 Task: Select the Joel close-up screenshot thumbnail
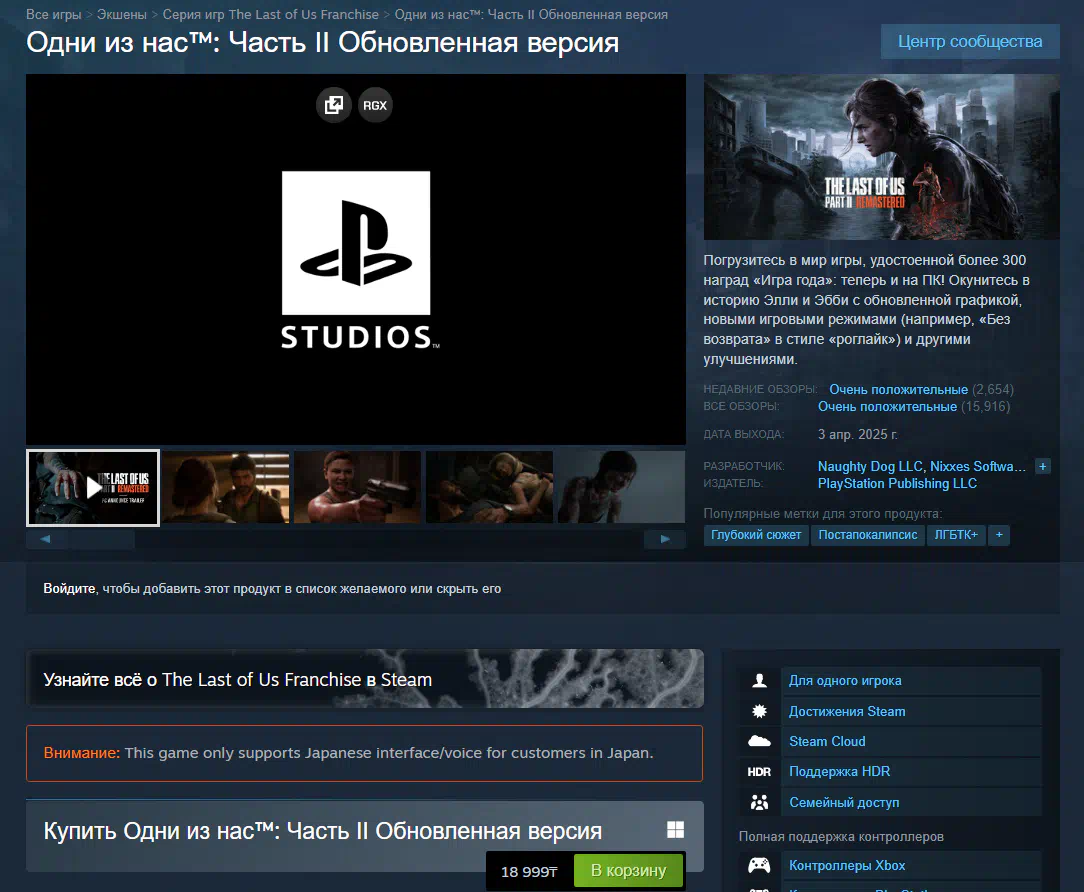pos(226,487)
